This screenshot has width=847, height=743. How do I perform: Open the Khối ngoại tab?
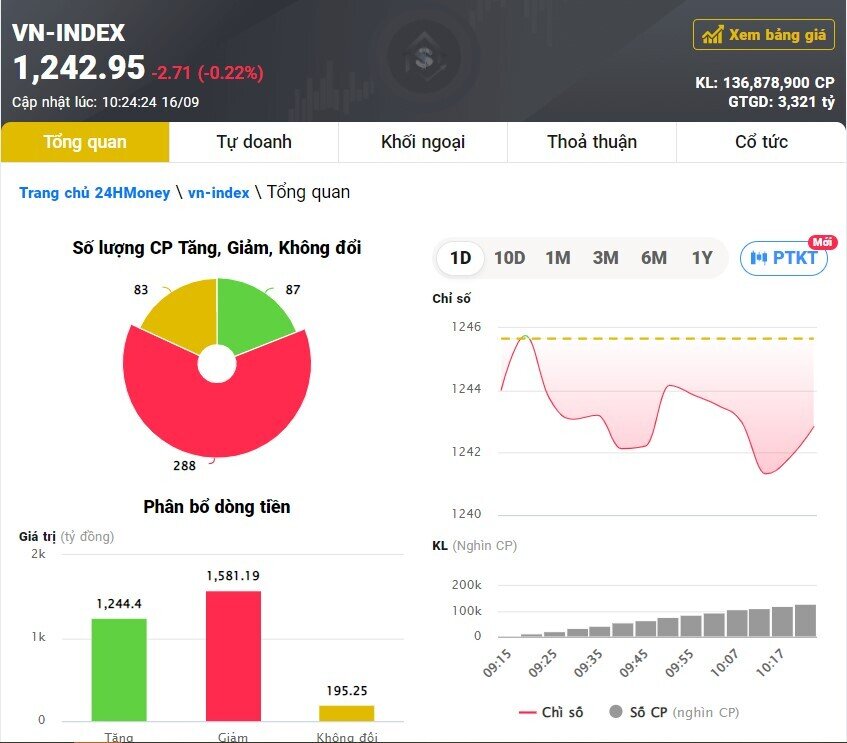(x=423, y=142)
